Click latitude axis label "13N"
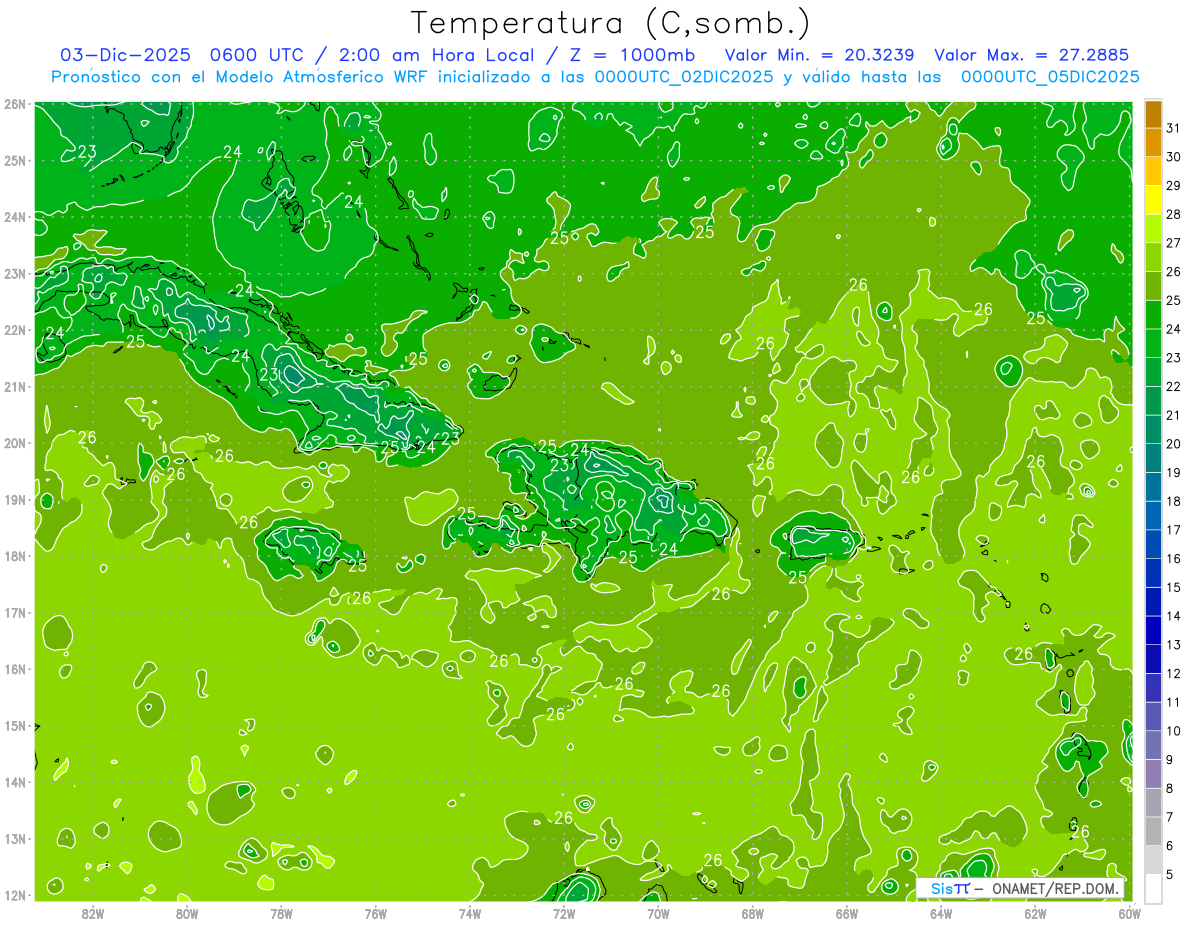Image resolution: width=1200 pixels, height=927 pixels. coord(15,838)
